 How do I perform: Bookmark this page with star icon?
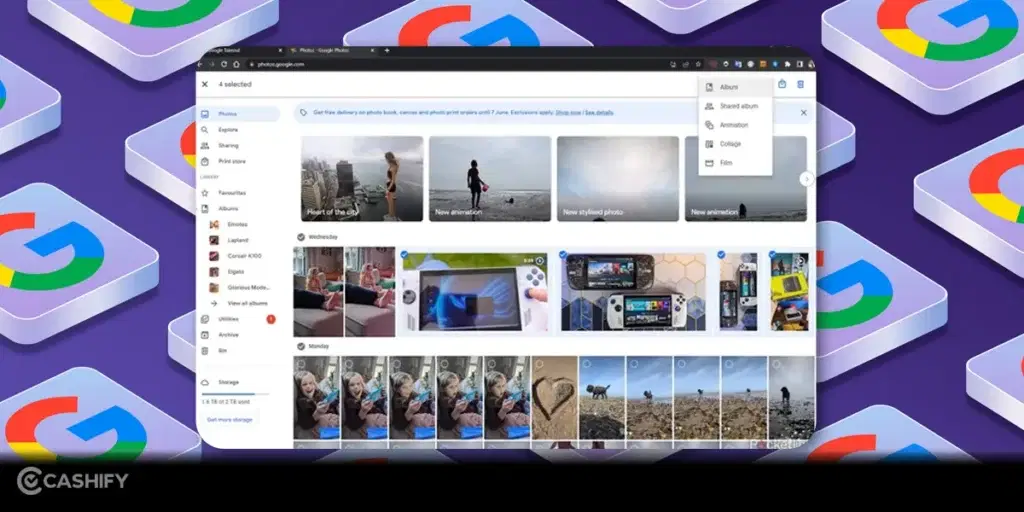[698, 64]
